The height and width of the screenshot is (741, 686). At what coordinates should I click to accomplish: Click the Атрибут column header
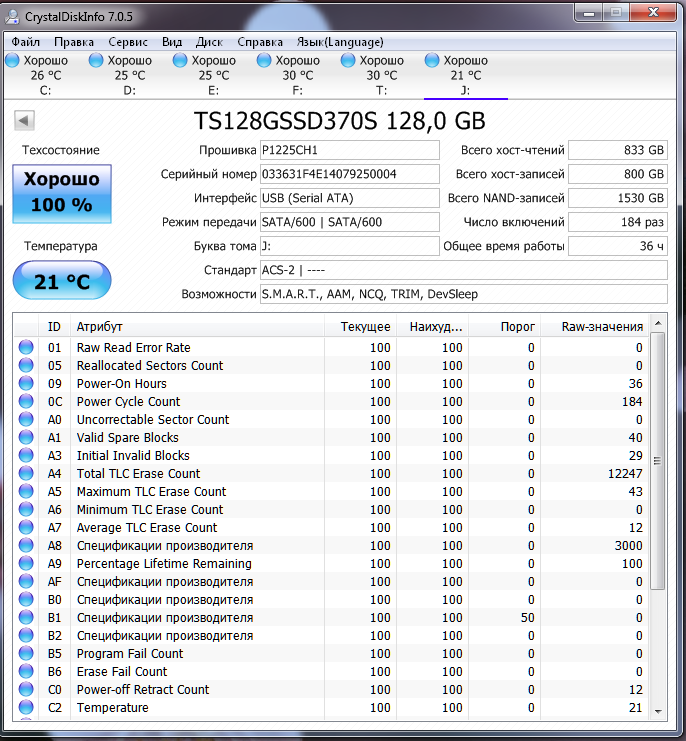point(197,327)
